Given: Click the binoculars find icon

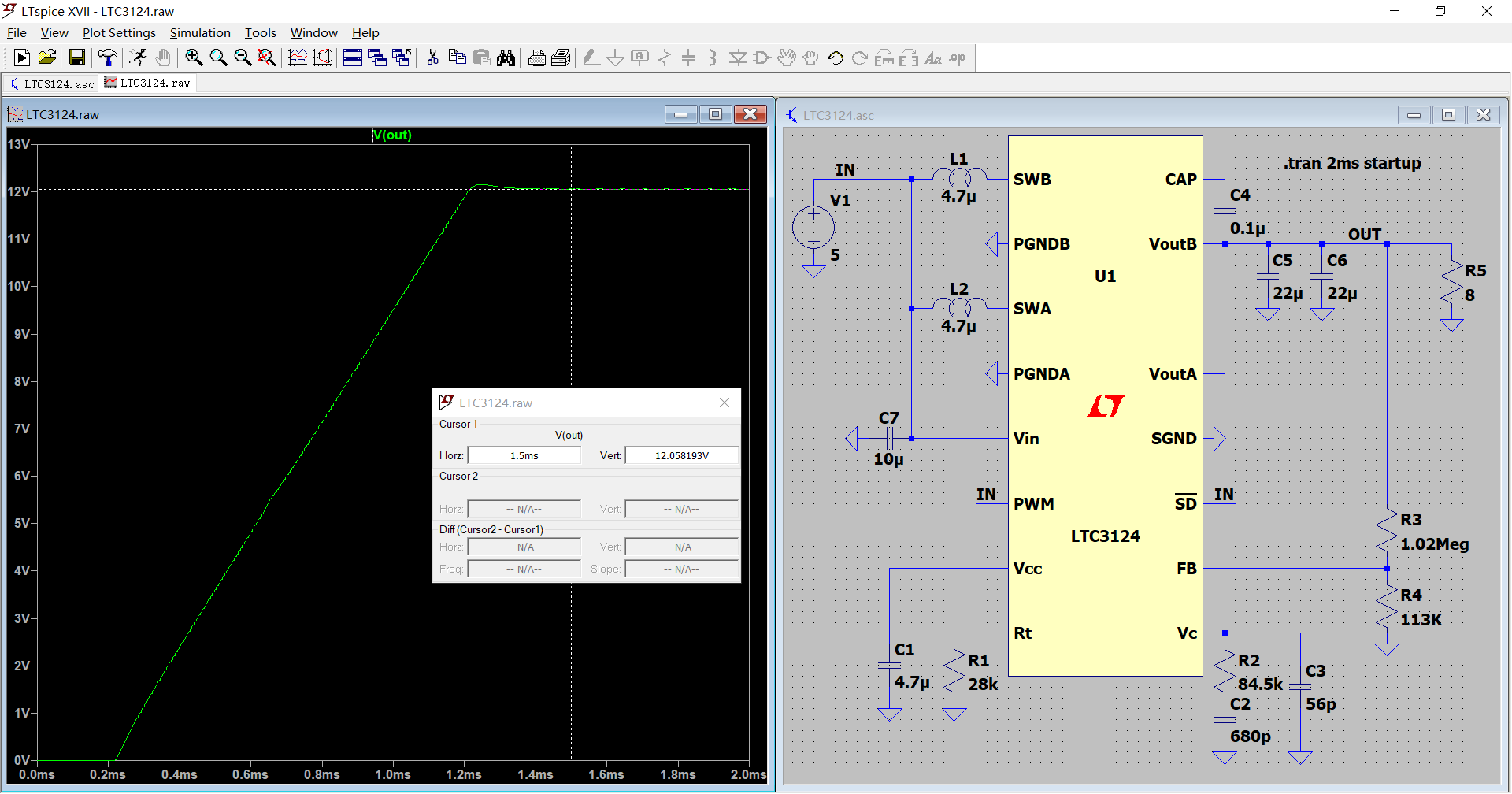Looking at the screenshot, I should click(x=506, y=58).
